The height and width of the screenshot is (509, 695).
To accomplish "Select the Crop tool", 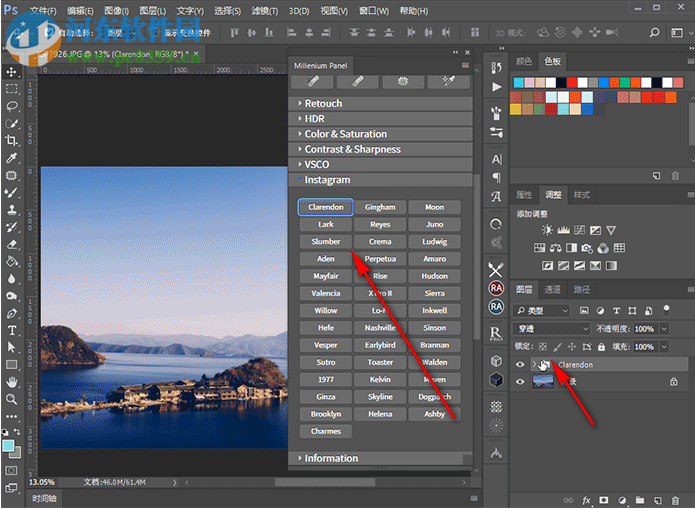I will point(12,140).
